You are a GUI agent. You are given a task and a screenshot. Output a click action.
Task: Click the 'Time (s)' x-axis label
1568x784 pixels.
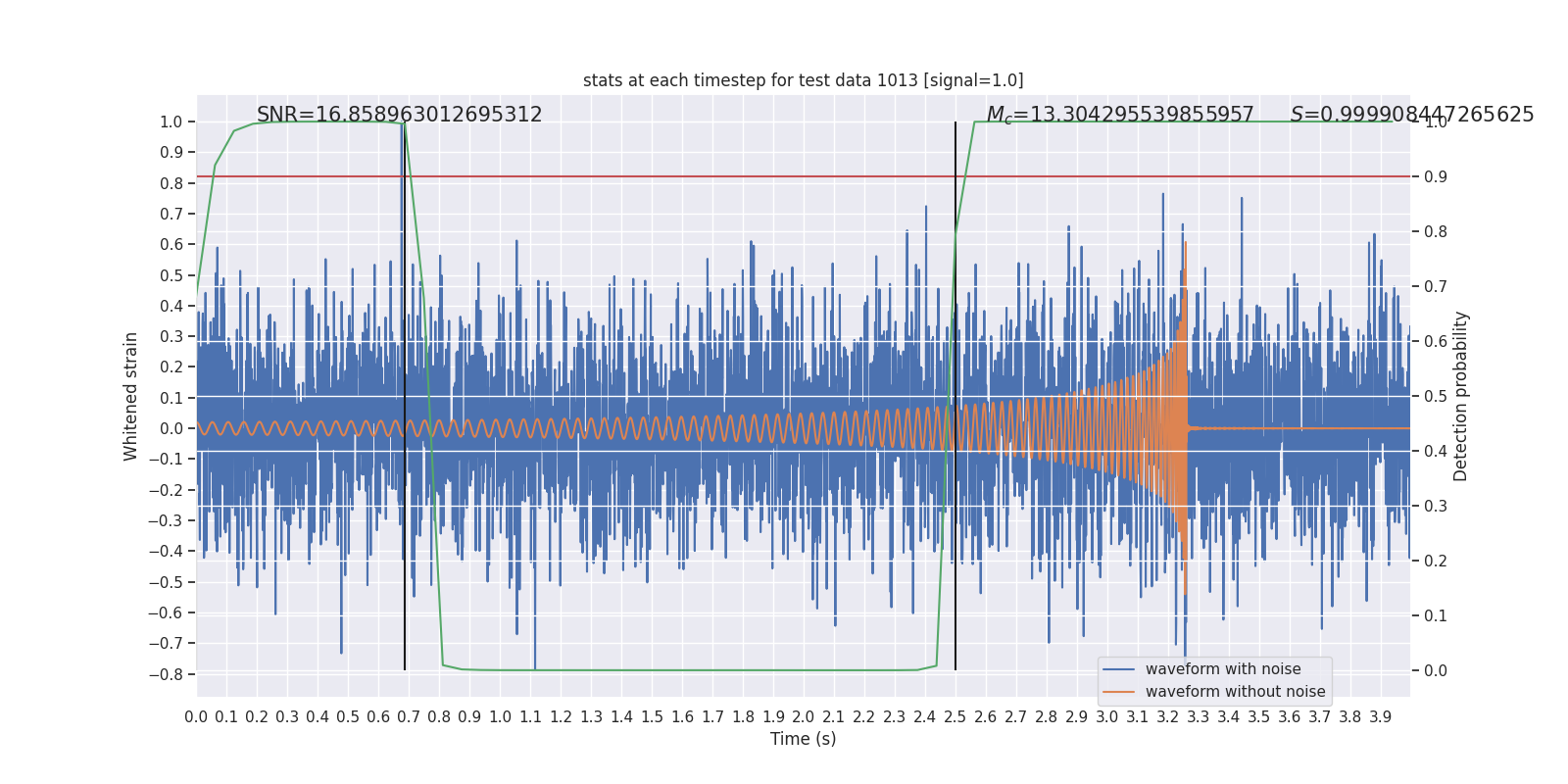click(803, 739)
